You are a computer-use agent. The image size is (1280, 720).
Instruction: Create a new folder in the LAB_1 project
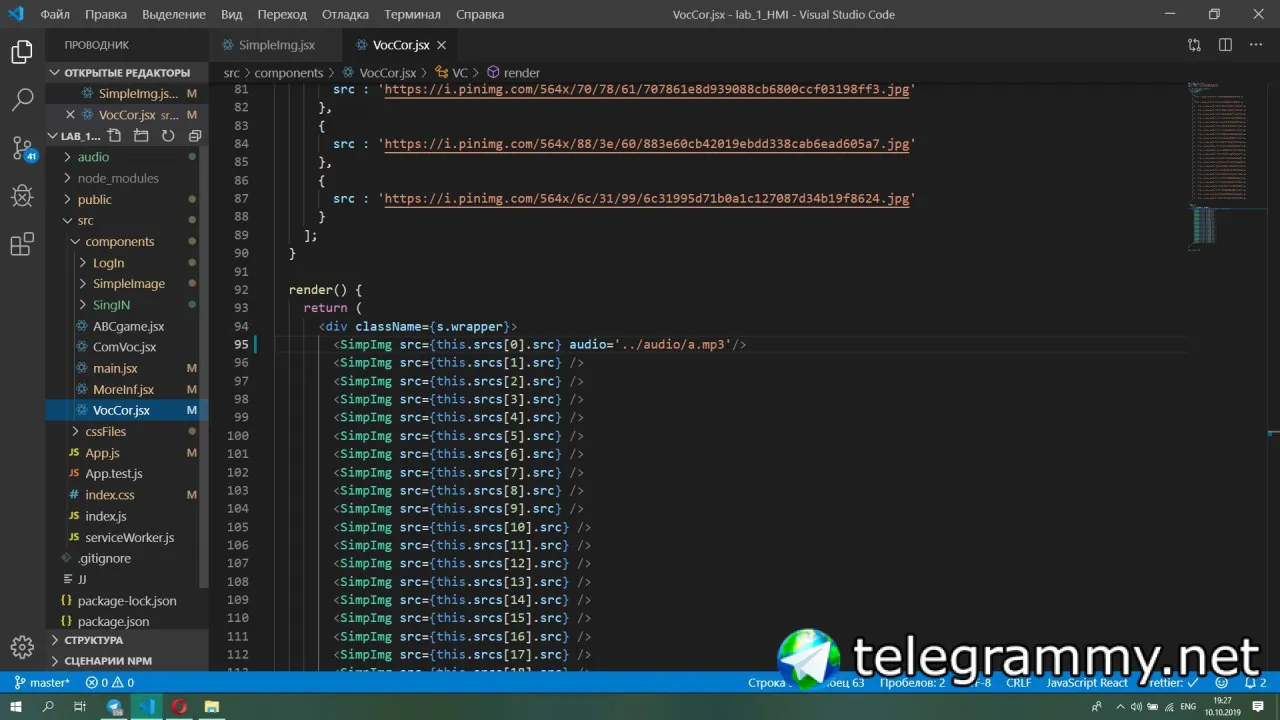pos(141,136)
